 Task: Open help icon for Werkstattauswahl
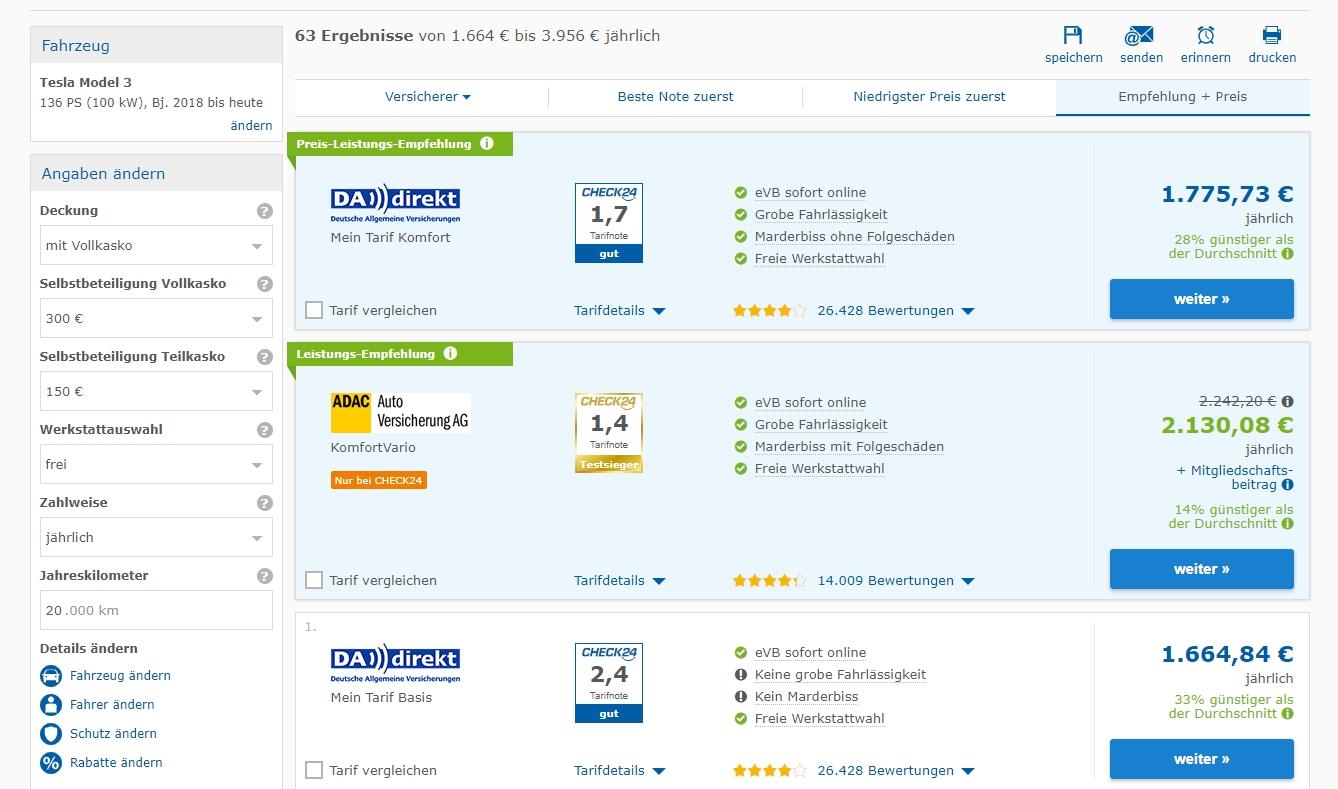pos(264,430)
